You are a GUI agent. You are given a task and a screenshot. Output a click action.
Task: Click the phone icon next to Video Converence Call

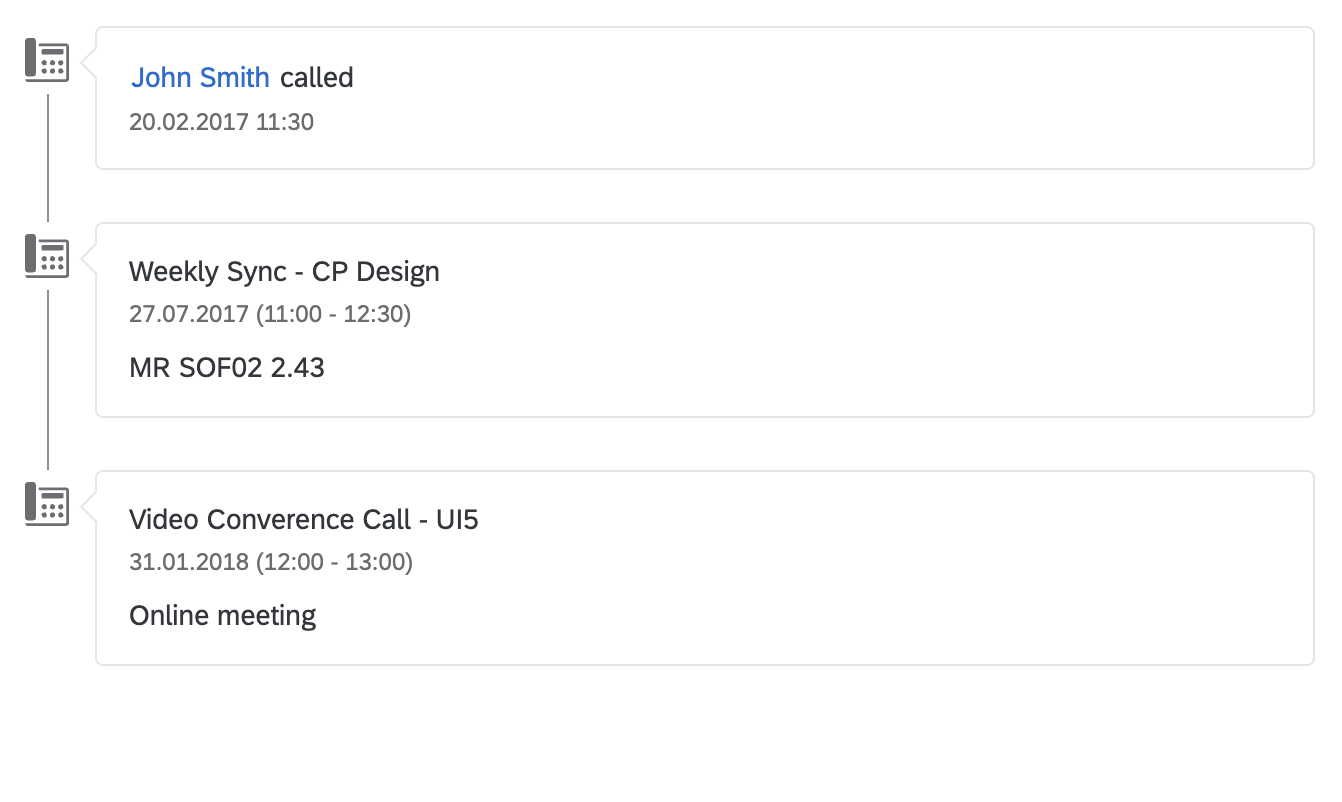[45, 505]
